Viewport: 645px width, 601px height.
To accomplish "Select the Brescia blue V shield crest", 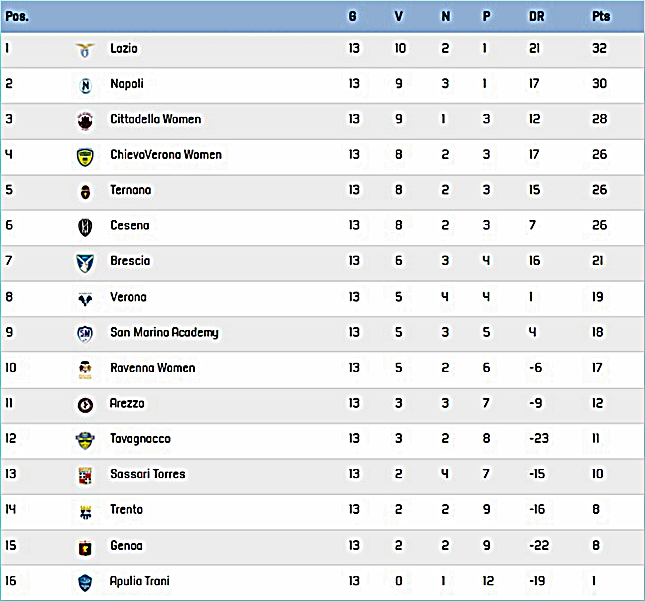I will 85,263.
